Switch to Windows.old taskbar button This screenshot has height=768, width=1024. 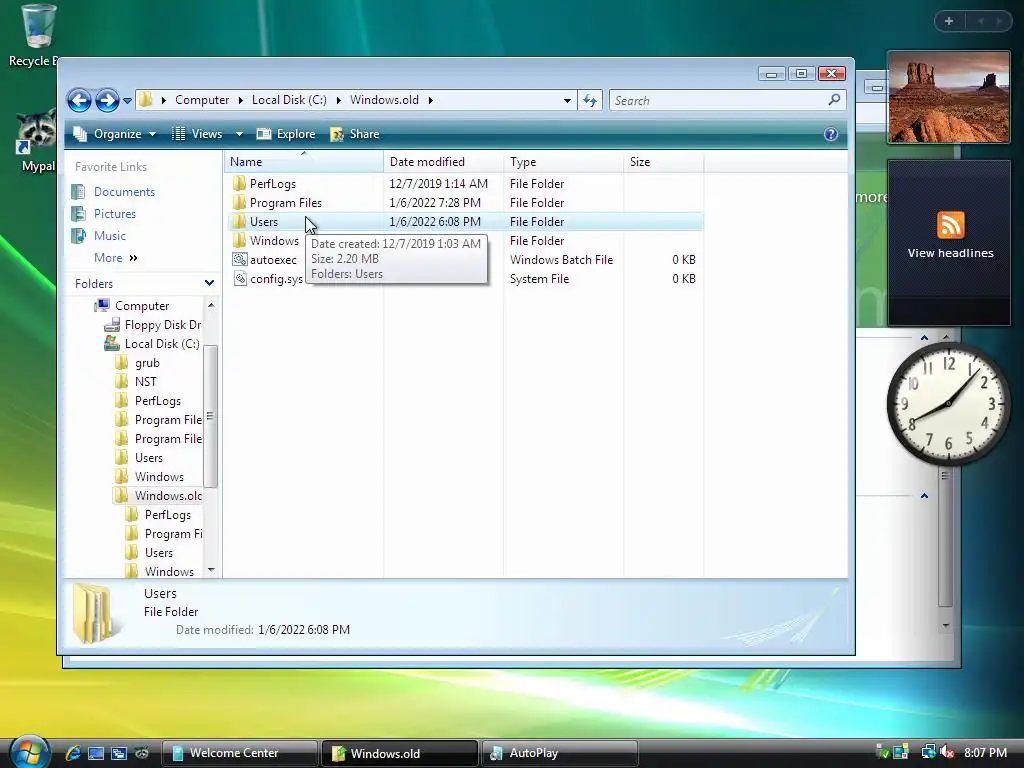pyautogui.click(x=400, y=753)
